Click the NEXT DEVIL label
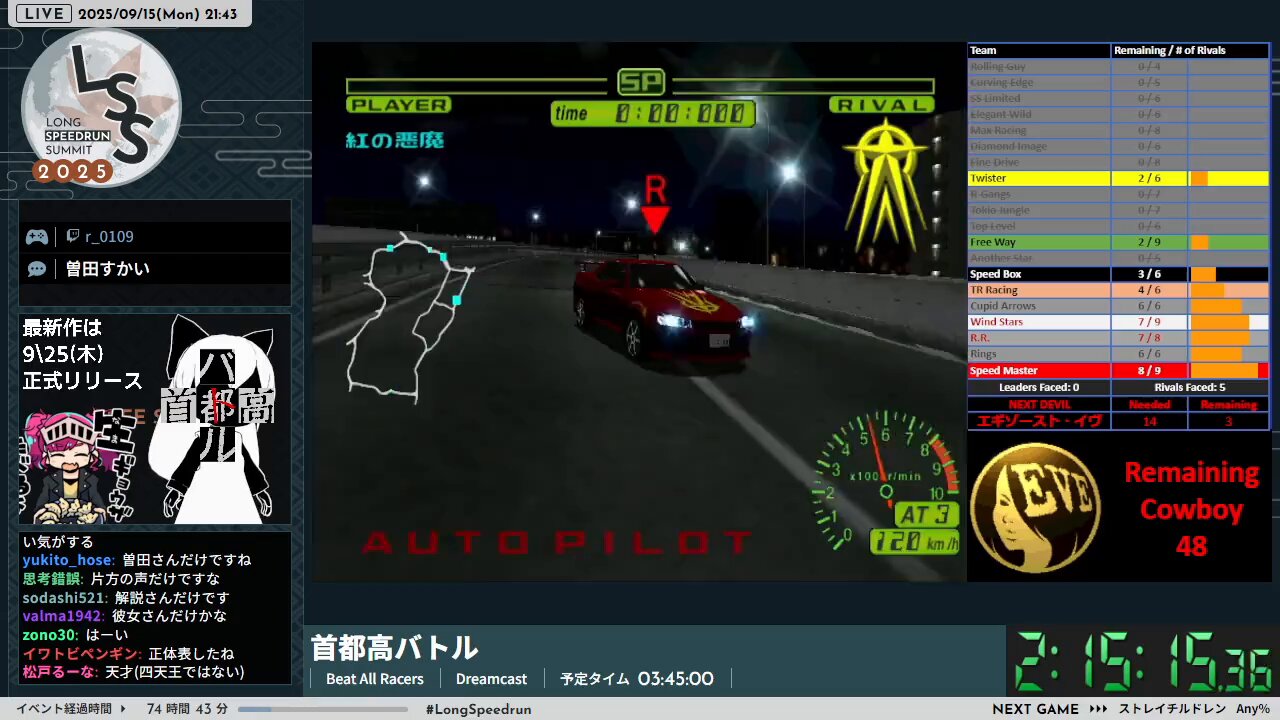This screenshot has width=1280, height=720. (x=1039, y=404)
